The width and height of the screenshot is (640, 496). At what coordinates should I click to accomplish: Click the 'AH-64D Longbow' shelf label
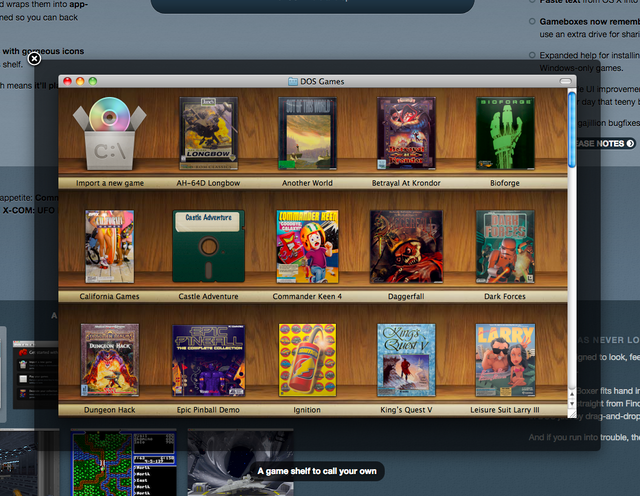coord(208,183)
